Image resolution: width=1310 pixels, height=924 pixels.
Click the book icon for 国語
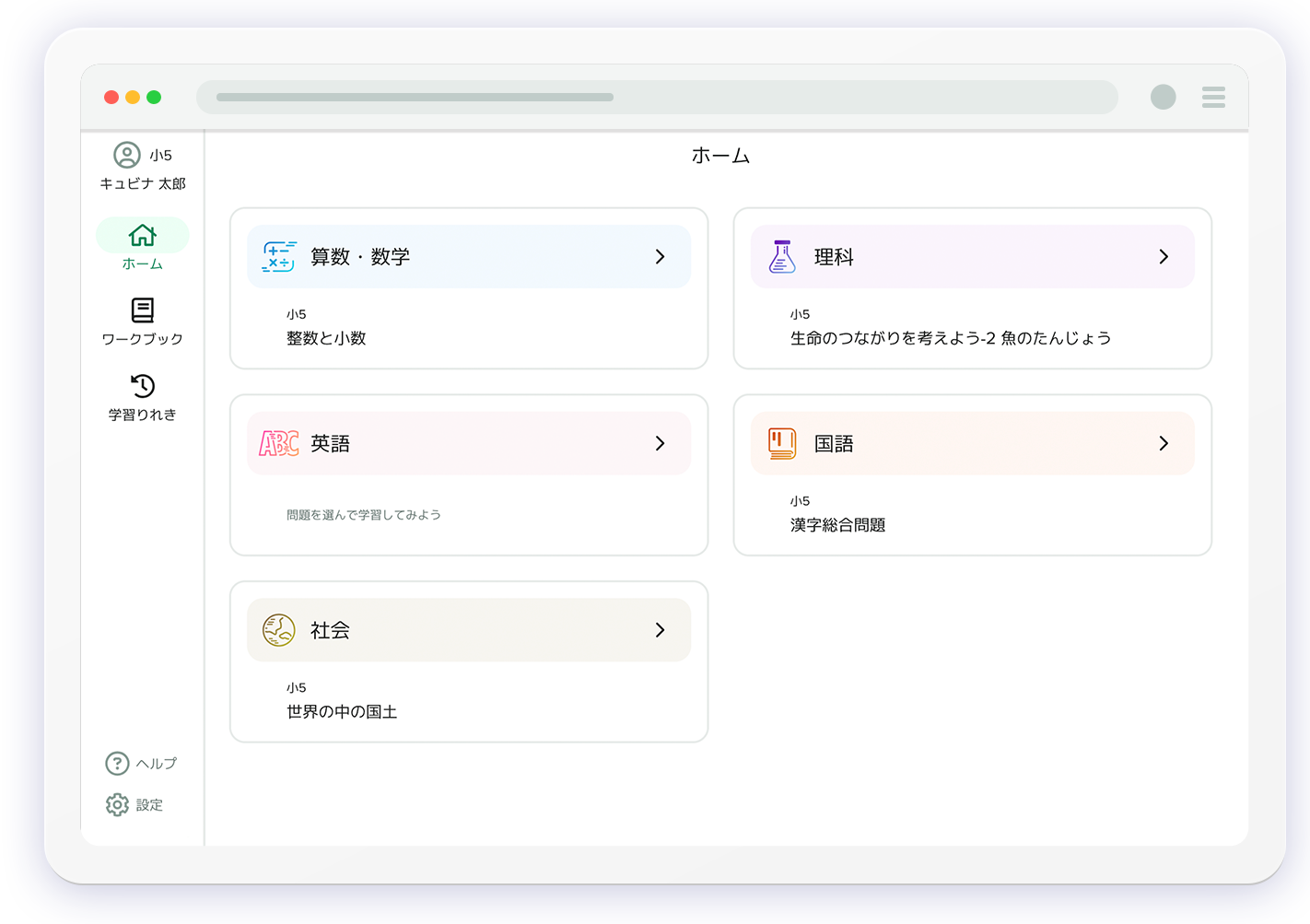pyautogui.click(x=782, y=444)
